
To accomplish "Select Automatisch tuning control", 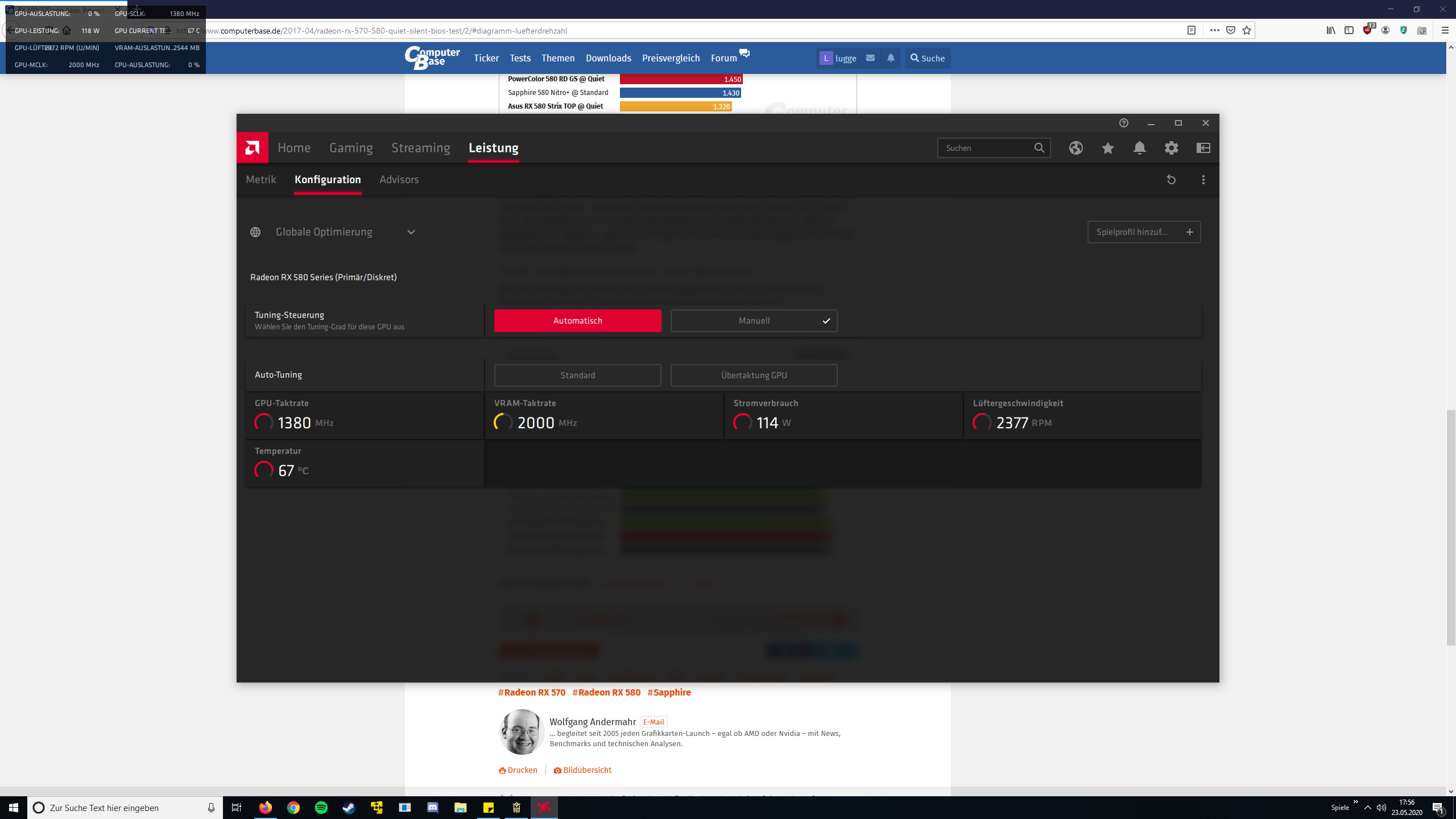I will point(577,321).
